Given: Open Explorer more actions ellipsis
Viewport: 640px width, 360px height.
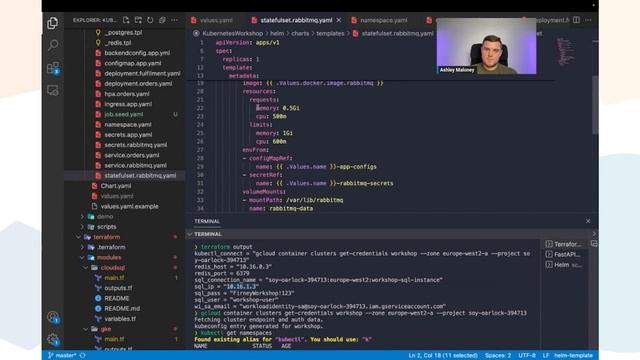Looking at the screenshot, I should point(174,20).
